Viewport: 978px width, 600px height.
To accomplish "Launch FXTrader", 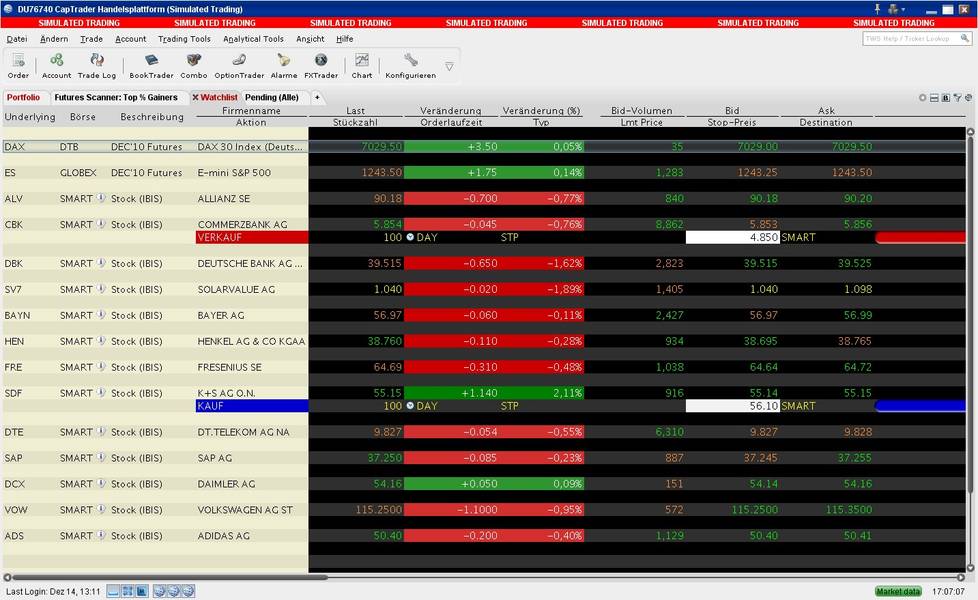I will (x=321, y=65).
